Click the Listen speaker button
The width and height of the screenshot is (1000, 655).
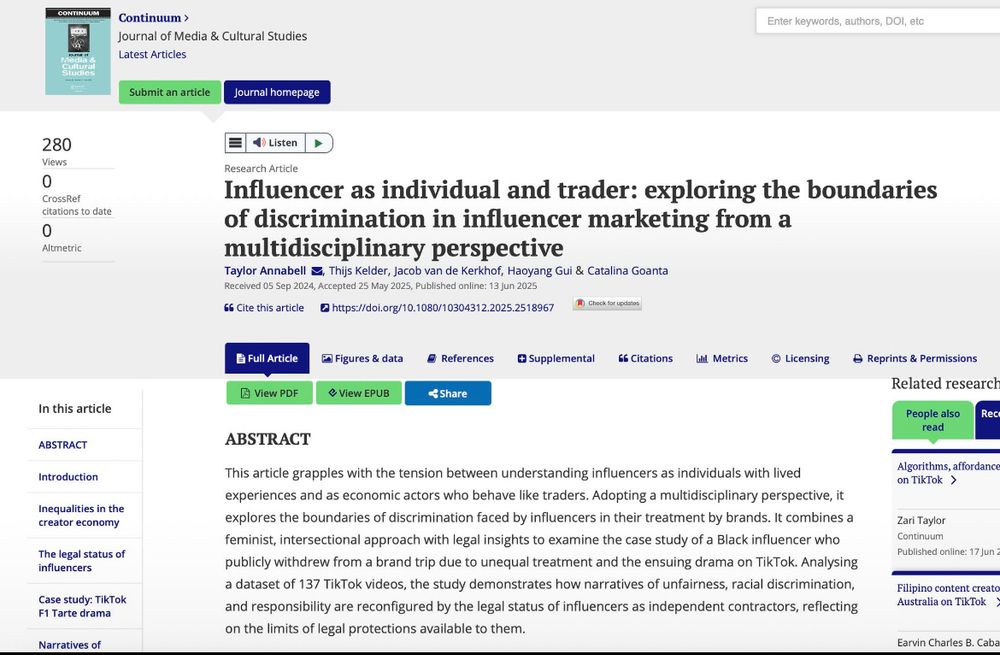[x=276, y=143]
